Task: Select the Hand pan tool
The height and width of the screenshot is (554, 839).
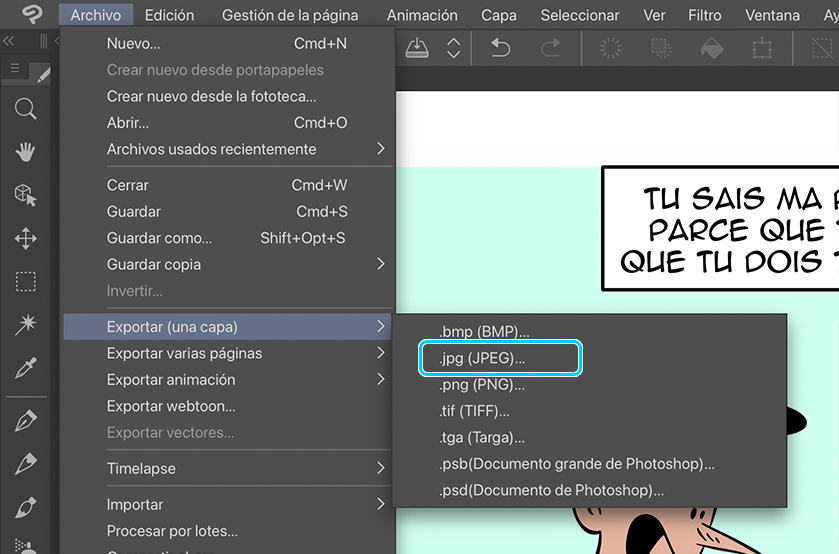Action: pos(26,152)
